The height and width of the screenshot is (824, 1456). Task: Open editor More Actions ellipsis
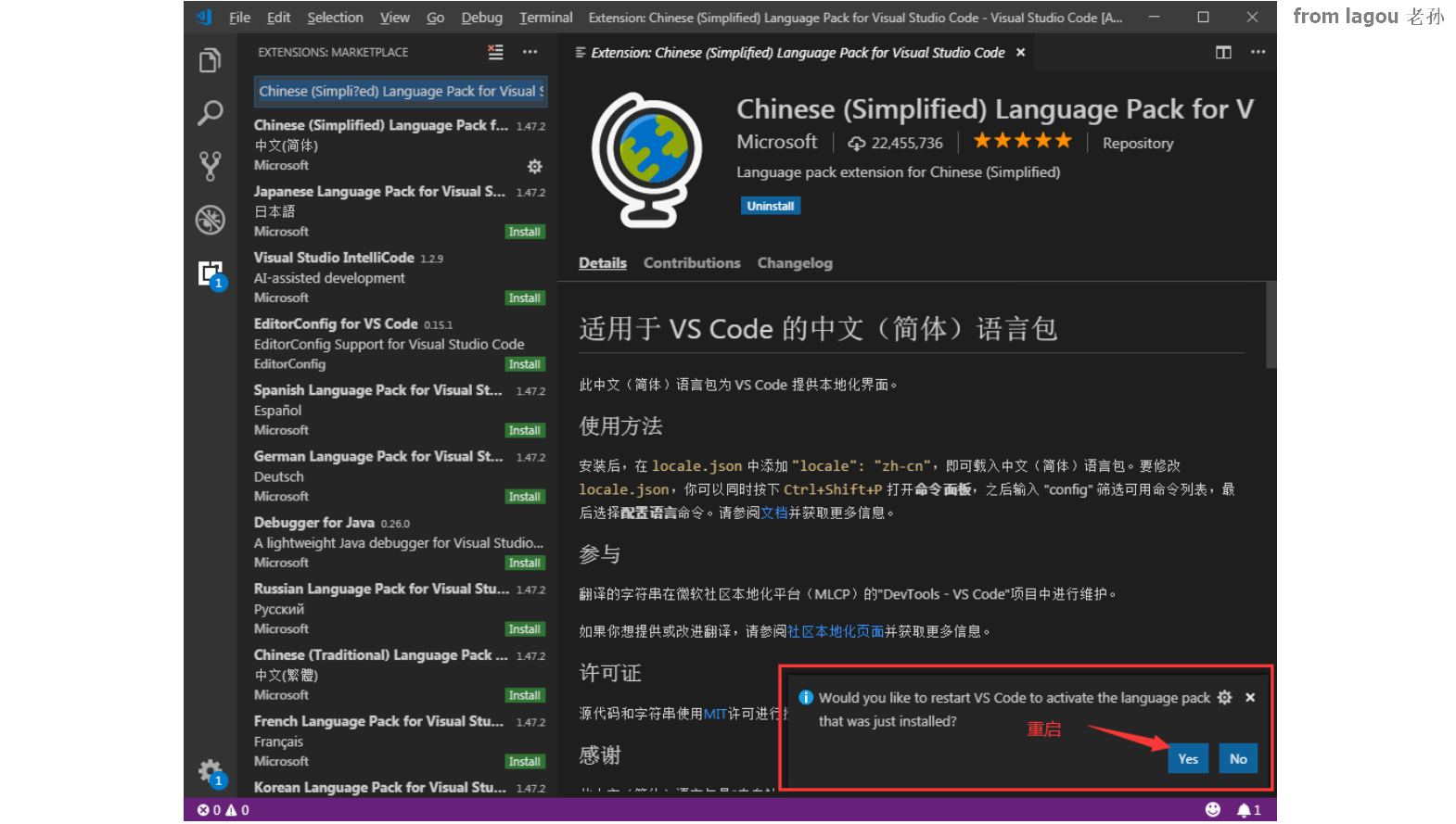(x=1258, y=53)
